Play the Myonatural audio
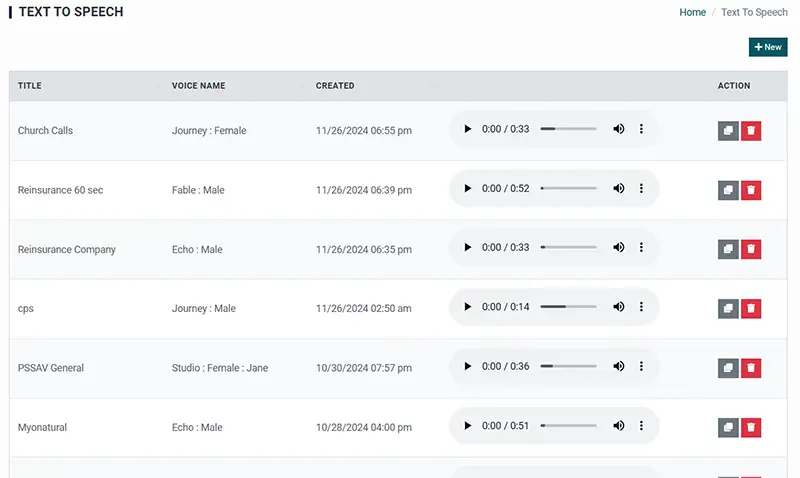The width and height of the screenshot is (800, 478). [467, 425]
